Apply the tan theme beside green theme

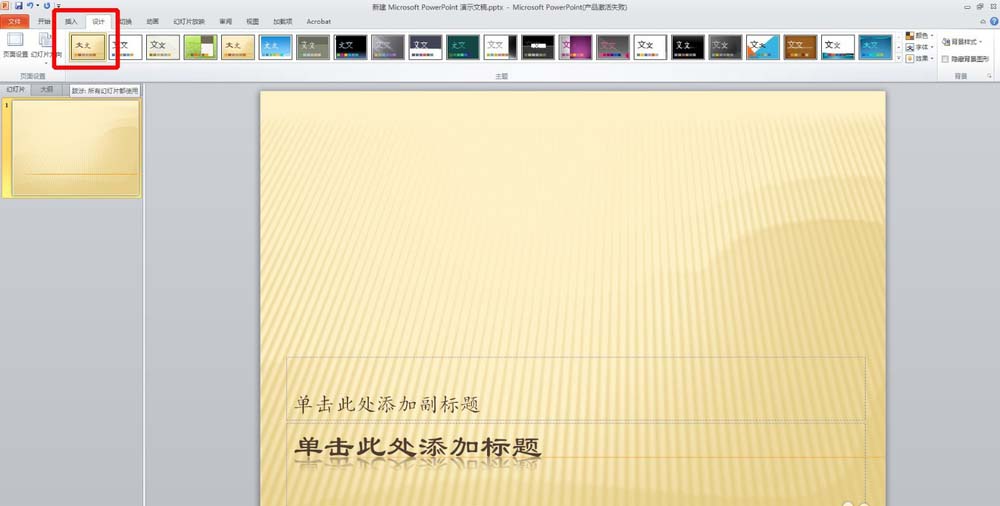[x=238, y=47]
